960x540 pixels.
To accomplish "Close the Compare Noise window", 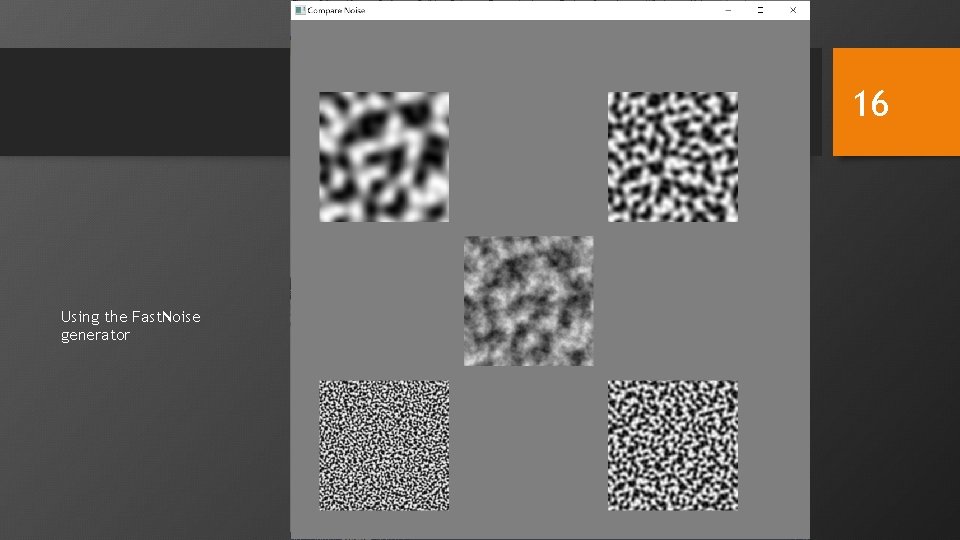I will pos(793,10).
